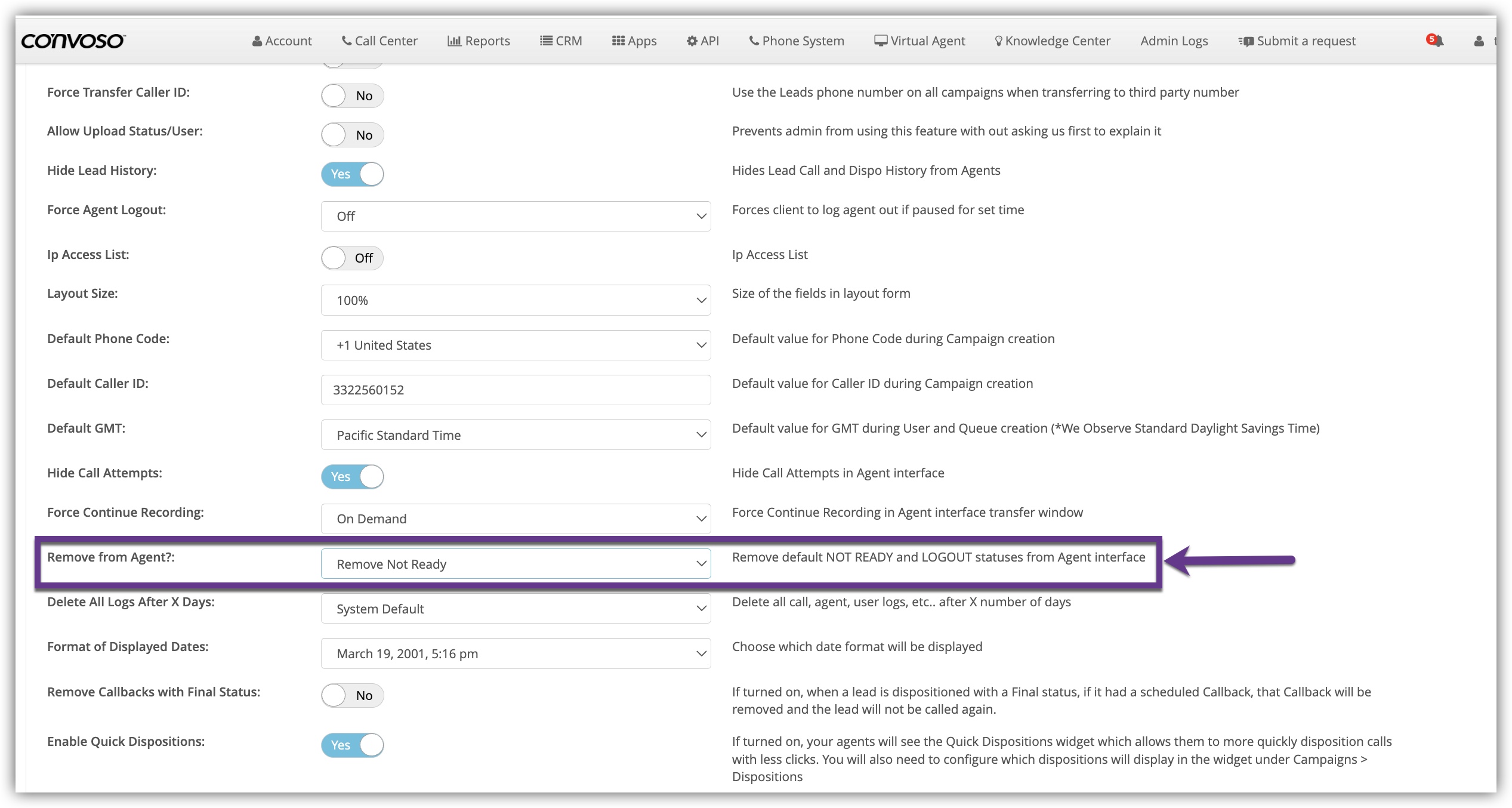Open the Phone System menu
This screenshot has width=1512, height=808.
click(797, 41)
